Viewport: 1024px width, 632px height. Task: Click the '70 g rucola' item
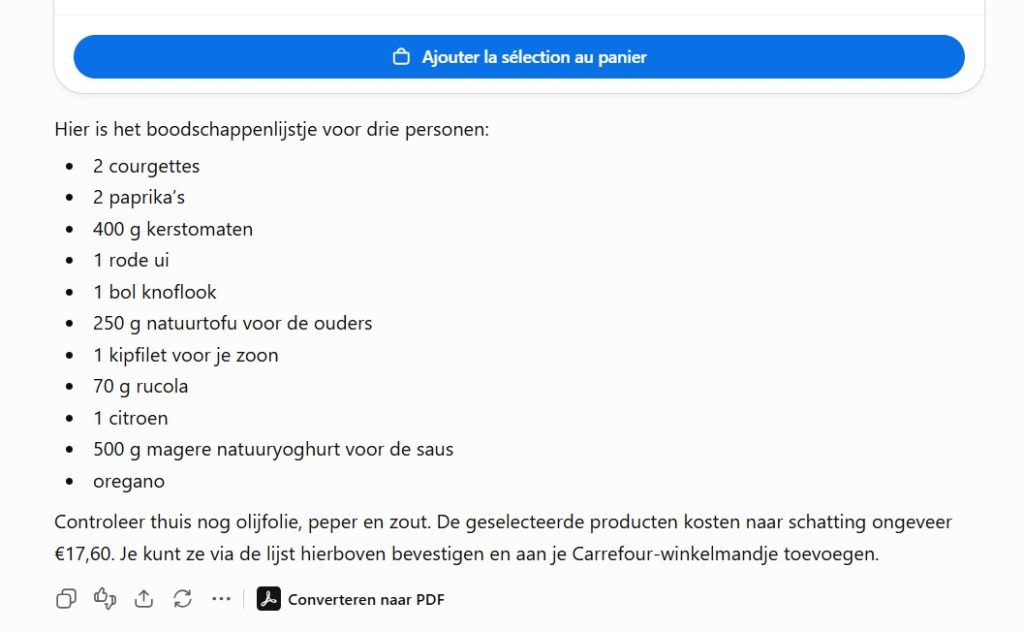click(x=140, y=387)
